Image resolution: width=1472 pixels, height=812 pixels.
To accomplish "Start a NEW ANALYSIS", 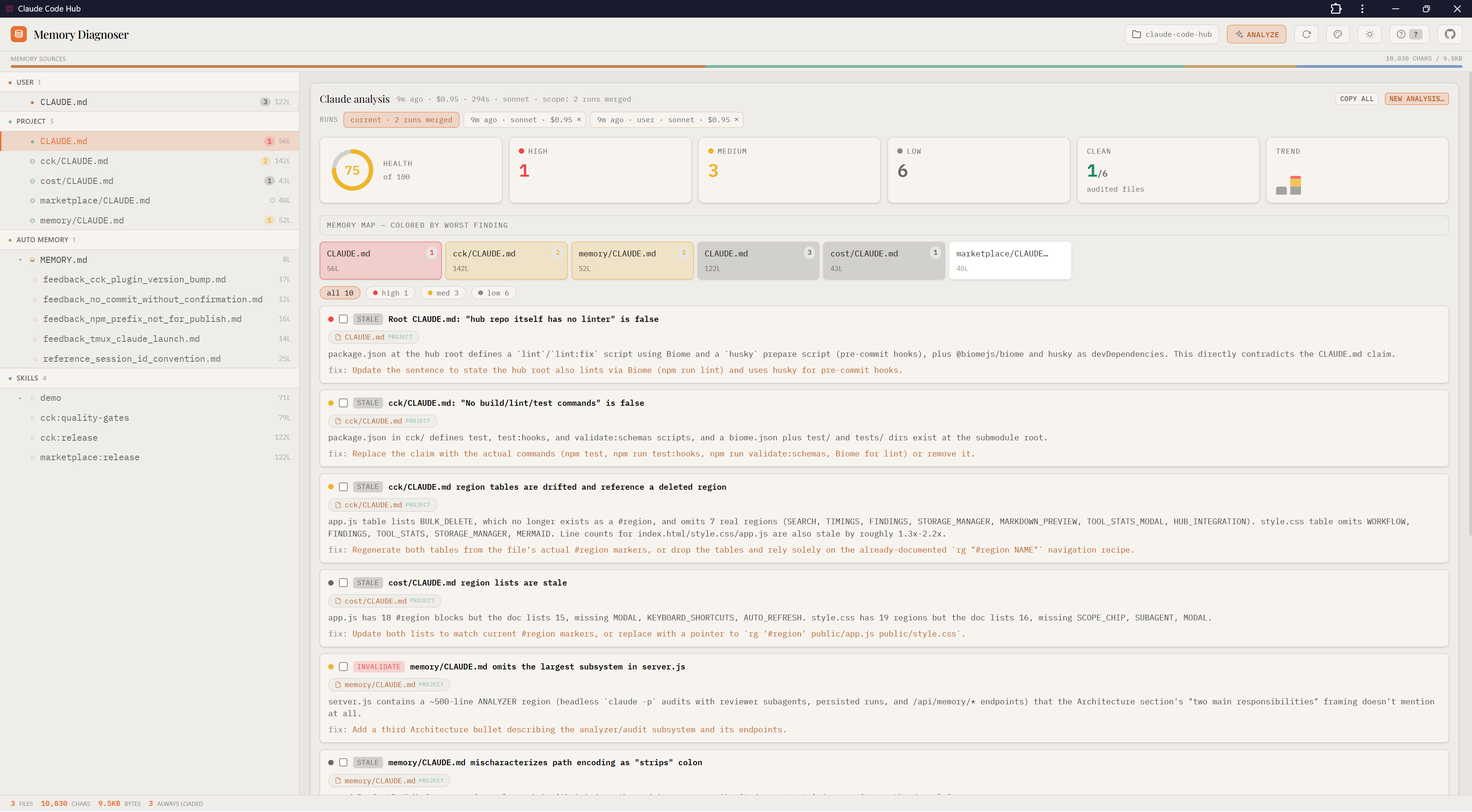I will pos(1416,99).
